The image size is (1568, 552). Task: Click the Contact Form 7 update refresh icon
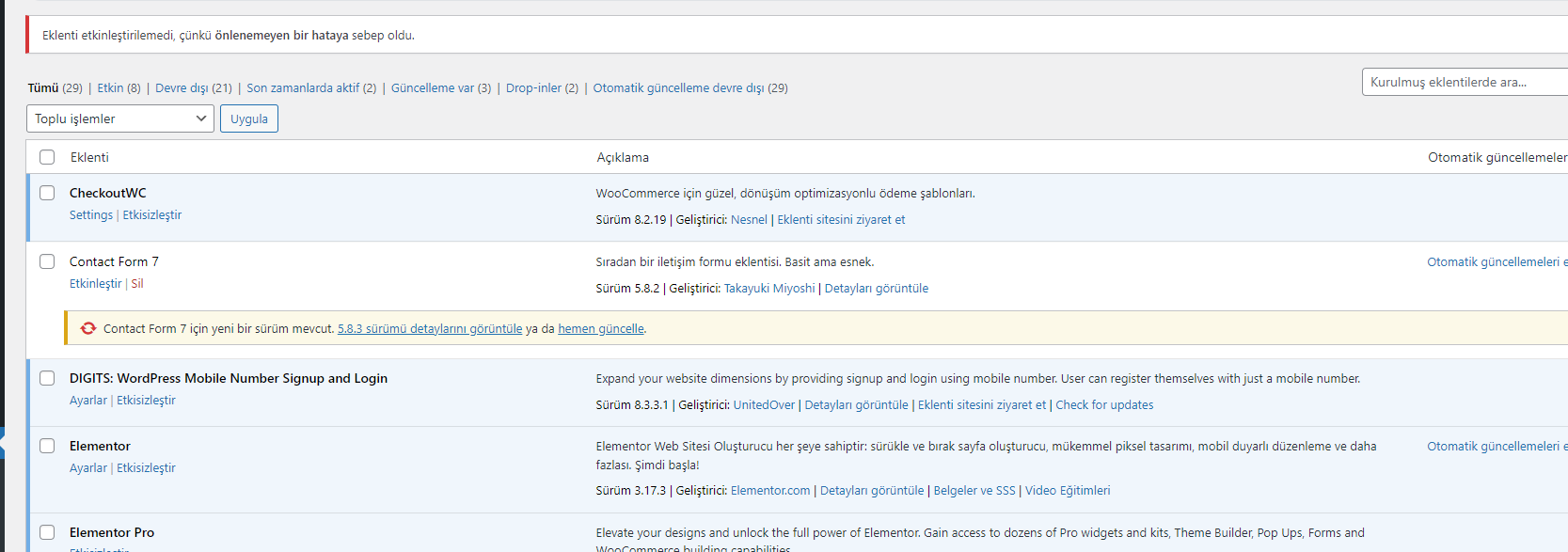[x=88, y=328]
